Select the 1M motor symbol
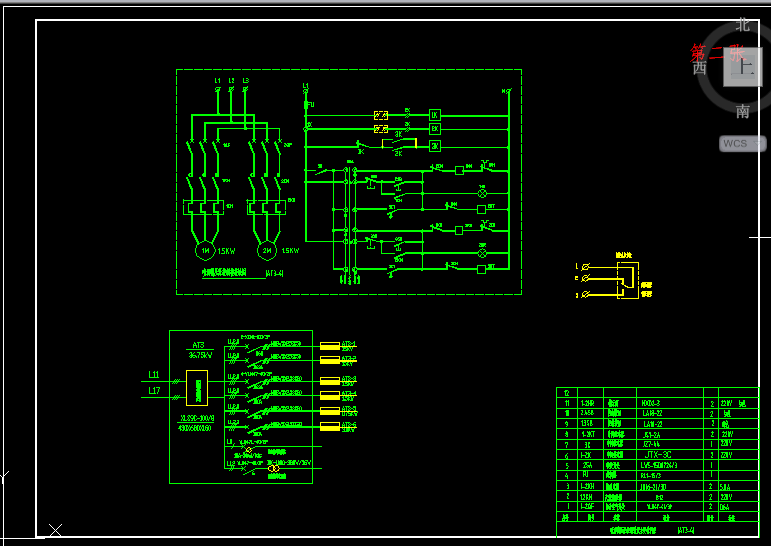This screenshot has height=546, width=771. (205, 250)
